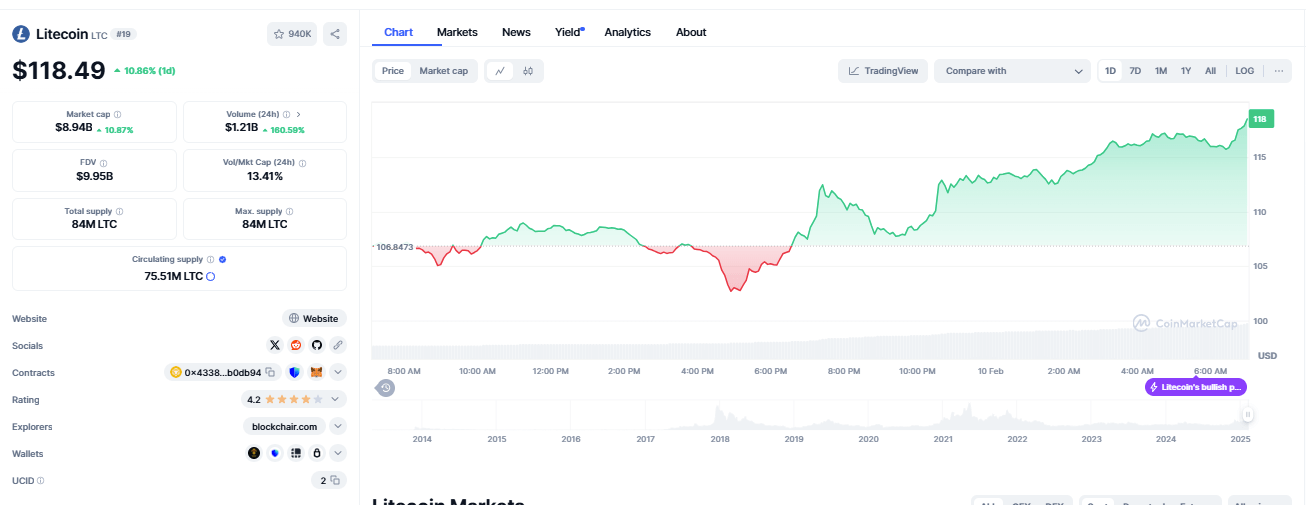Copy the UCID value
This screenshot has width=1306, height=505.
pyautogui.click(x=335, y=480)
